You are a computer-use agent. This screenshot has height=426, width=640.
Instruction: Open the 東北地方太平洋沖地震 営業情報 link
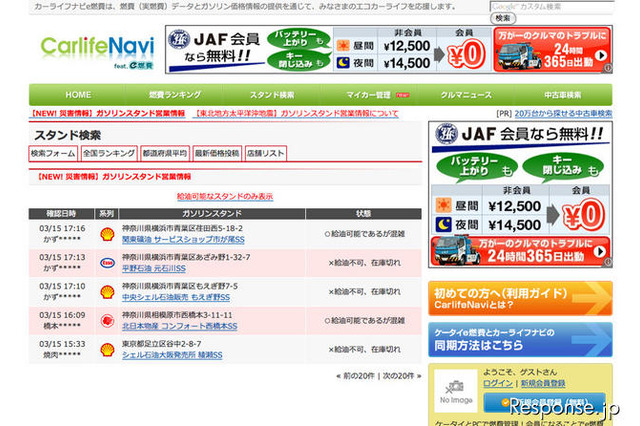pyautogui.click(x=296, y=113)
